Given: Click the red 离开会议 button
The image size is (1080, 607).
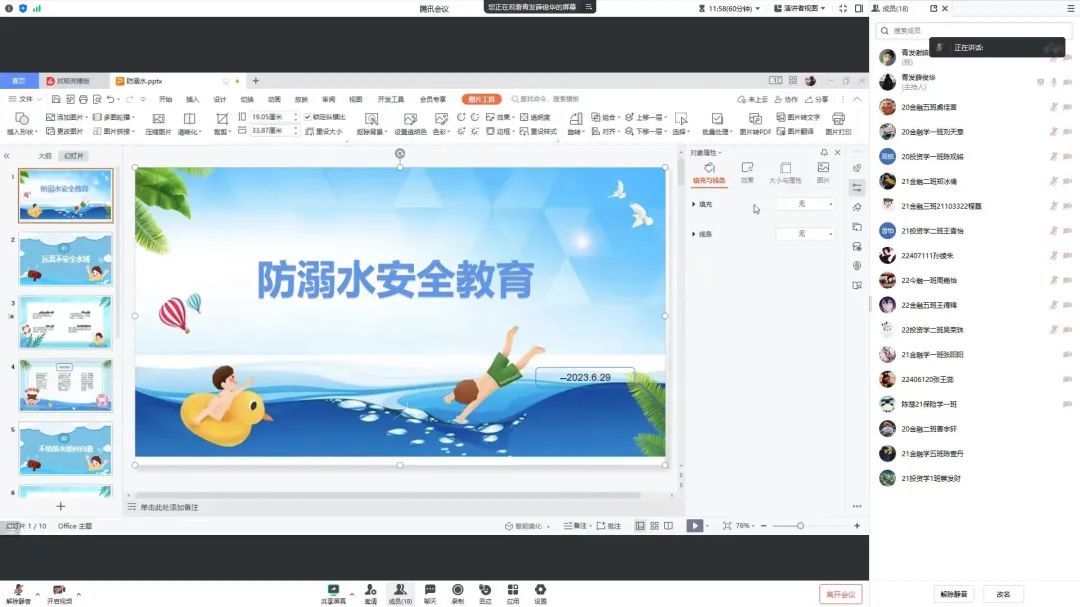Looking at the screenshot, I should coord(840,594).
